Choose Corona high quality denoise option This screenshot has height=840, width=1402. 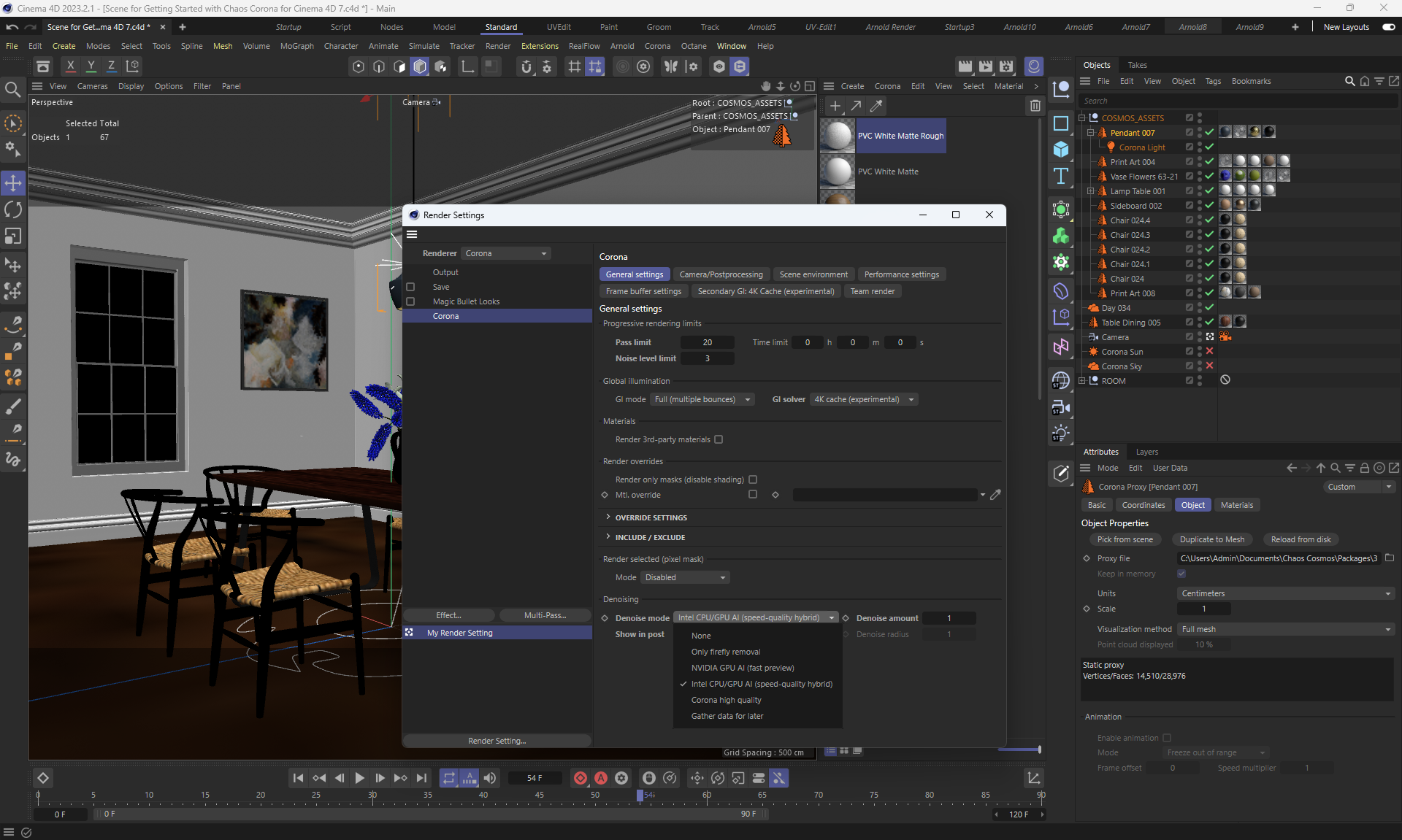pyautogui.click(x=726, y=700)
